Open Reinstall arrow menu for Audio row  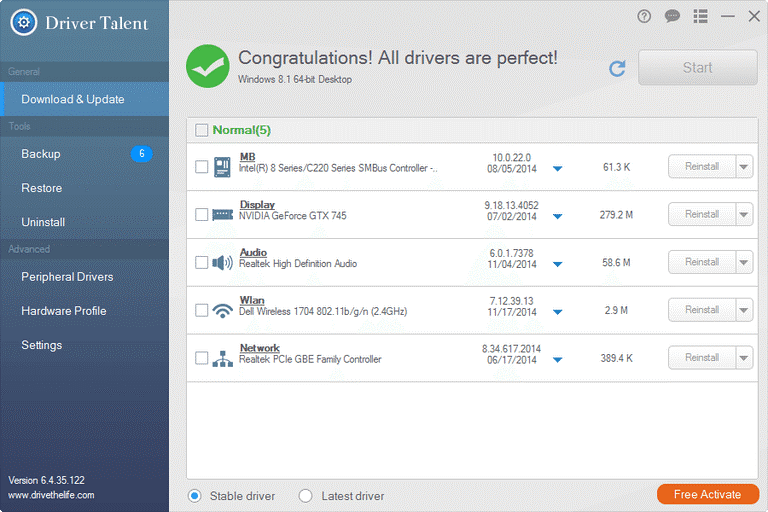point(744,262)
